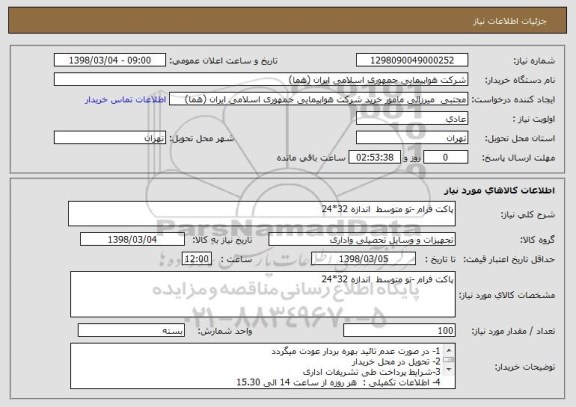The width and height of the screenshot is (576, 407).
Task: Click the unit of measure field showing بسته
Action: tap(131, 330)
